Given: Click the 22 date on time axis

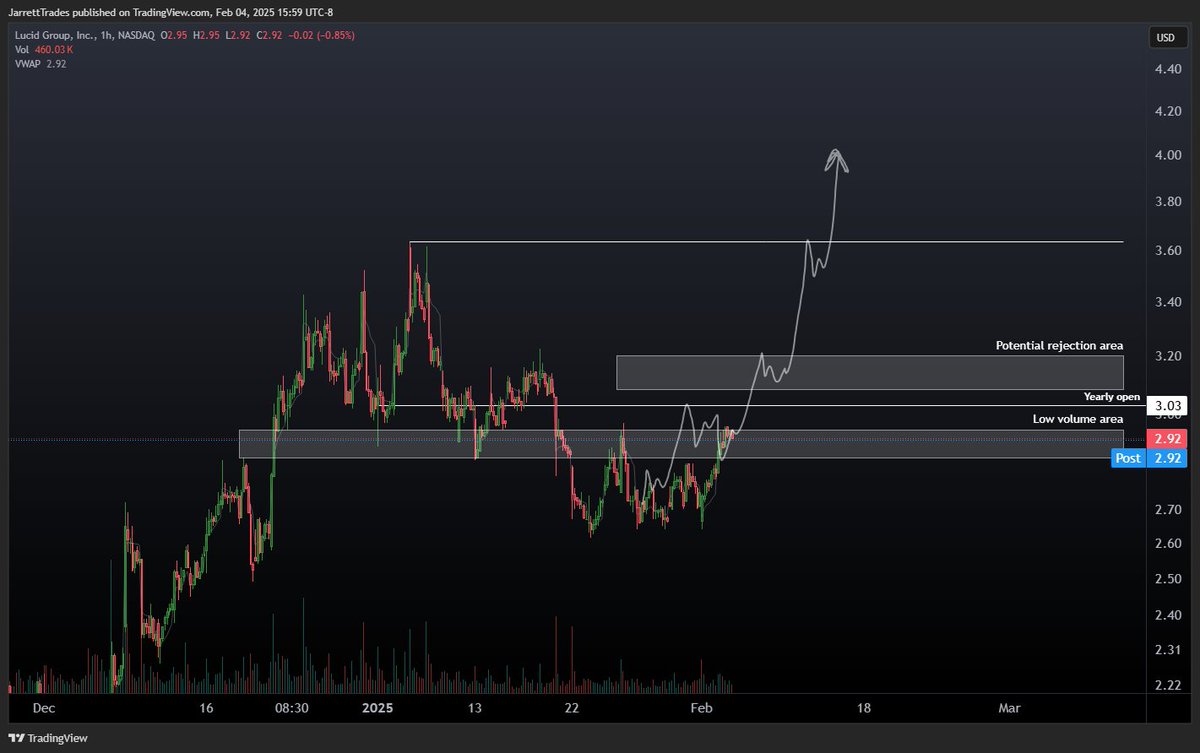Looking at the screenshot, I should 571,708.
